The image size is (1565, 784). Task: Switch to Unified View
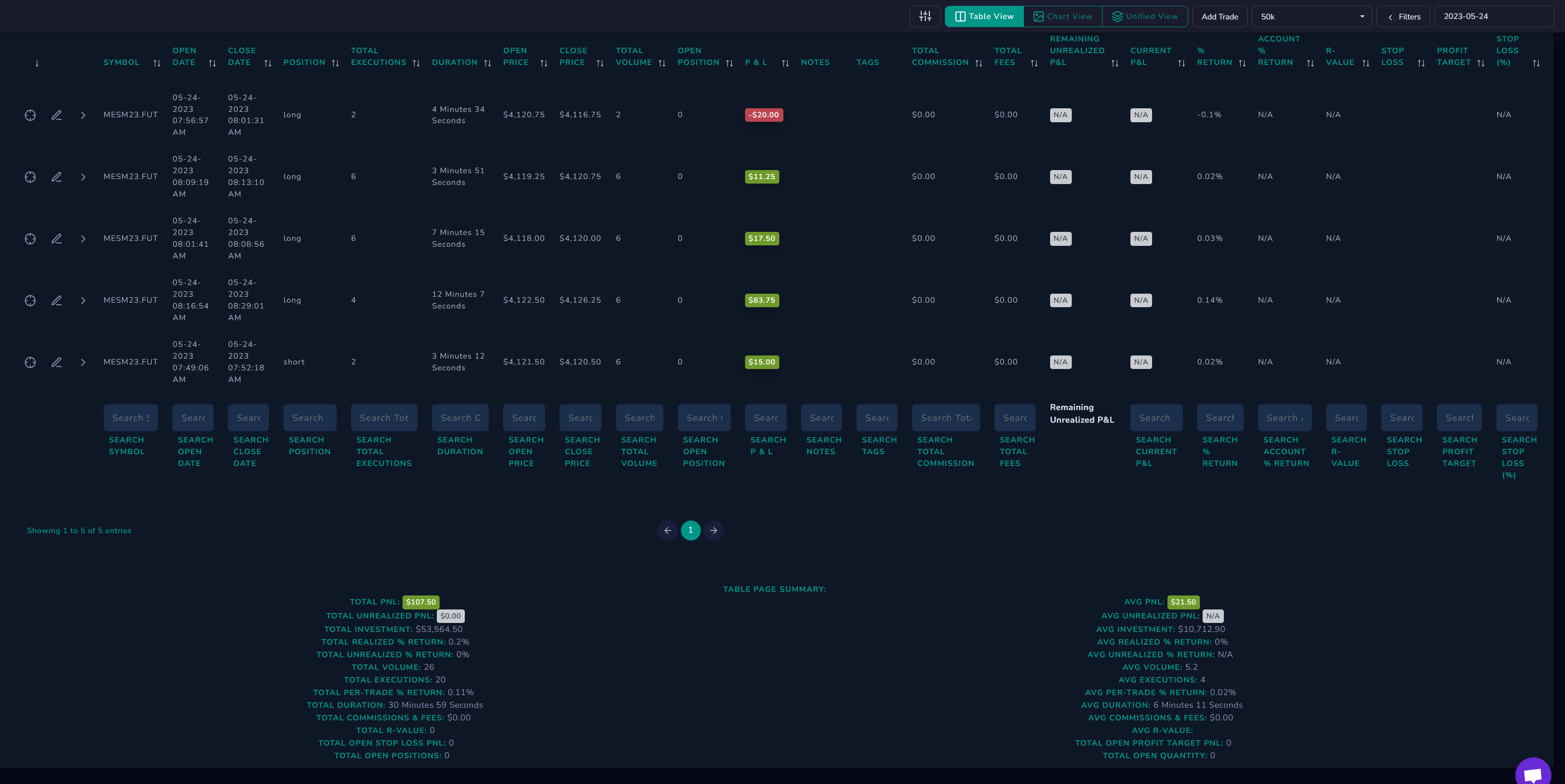(1144, 16)
